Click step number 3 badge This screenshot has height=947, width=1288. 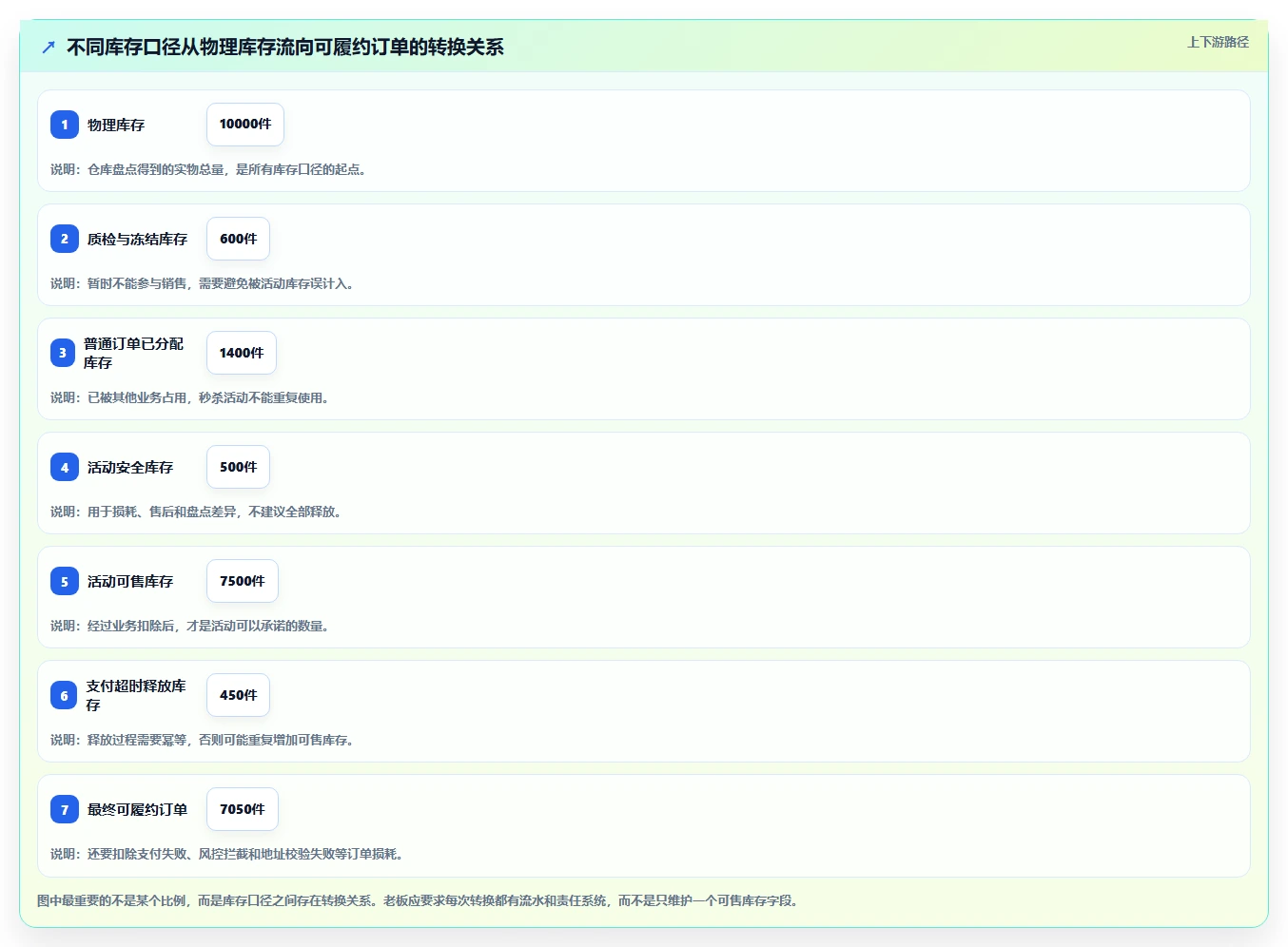pos(63,353)
